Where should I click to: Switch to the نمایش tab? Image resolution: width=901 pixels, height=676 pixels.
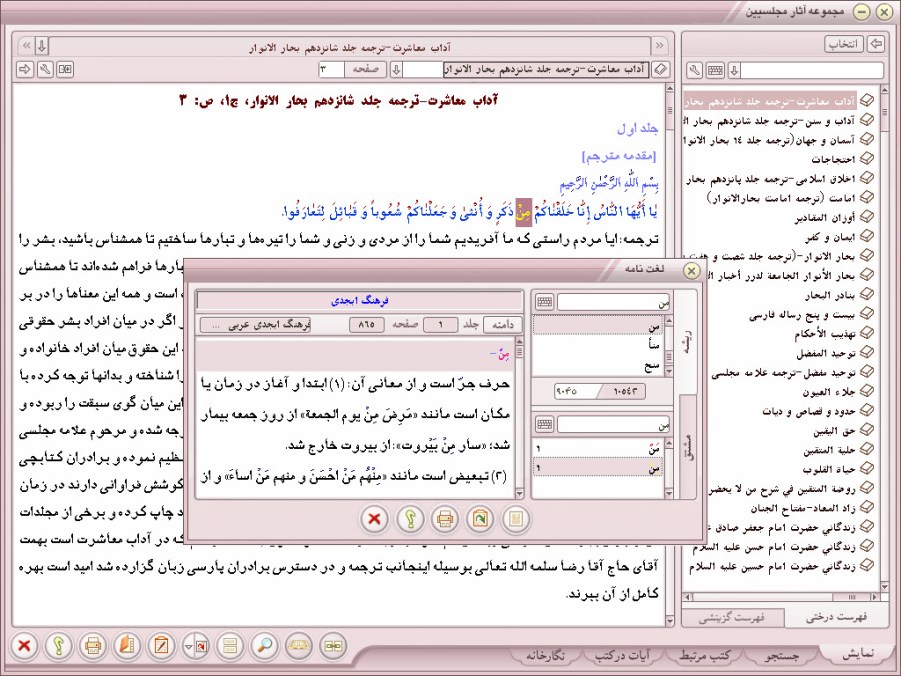coord(858,654)
